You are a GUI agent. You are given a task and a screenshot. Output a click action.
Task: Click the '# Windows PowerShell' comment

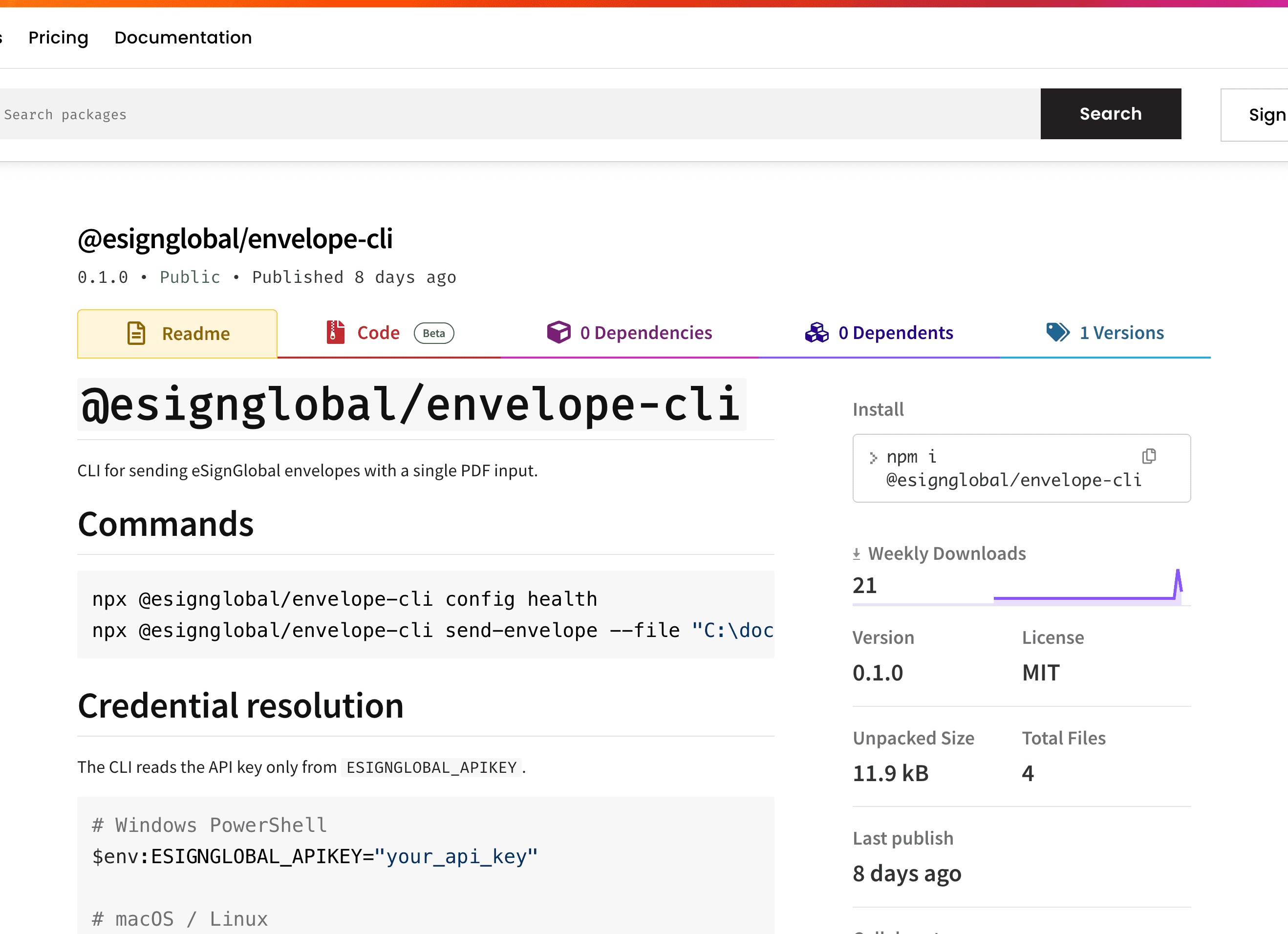(x=210, y=825)
